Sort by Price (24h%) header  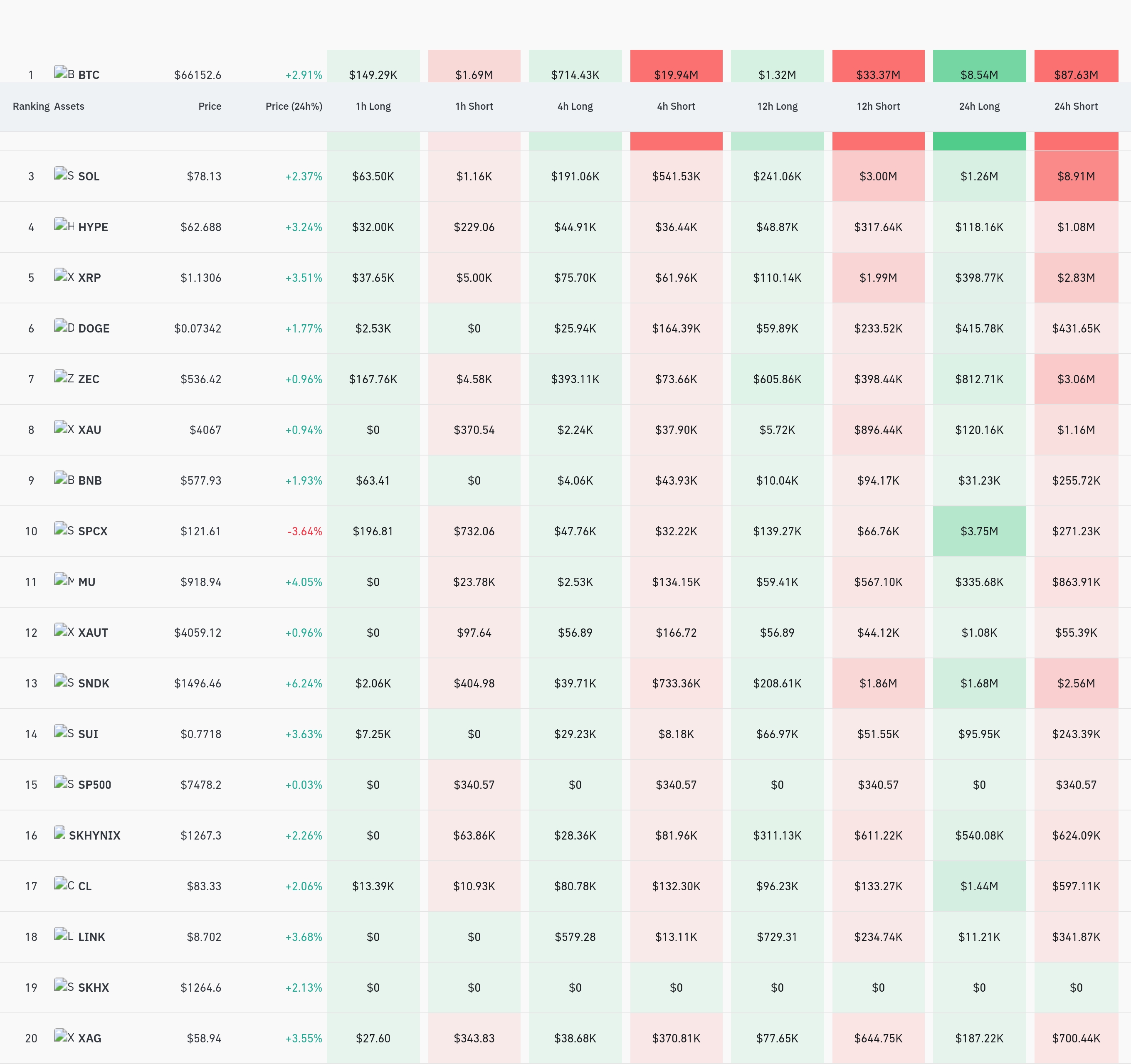pyautogui.click(x=294, y=106)
